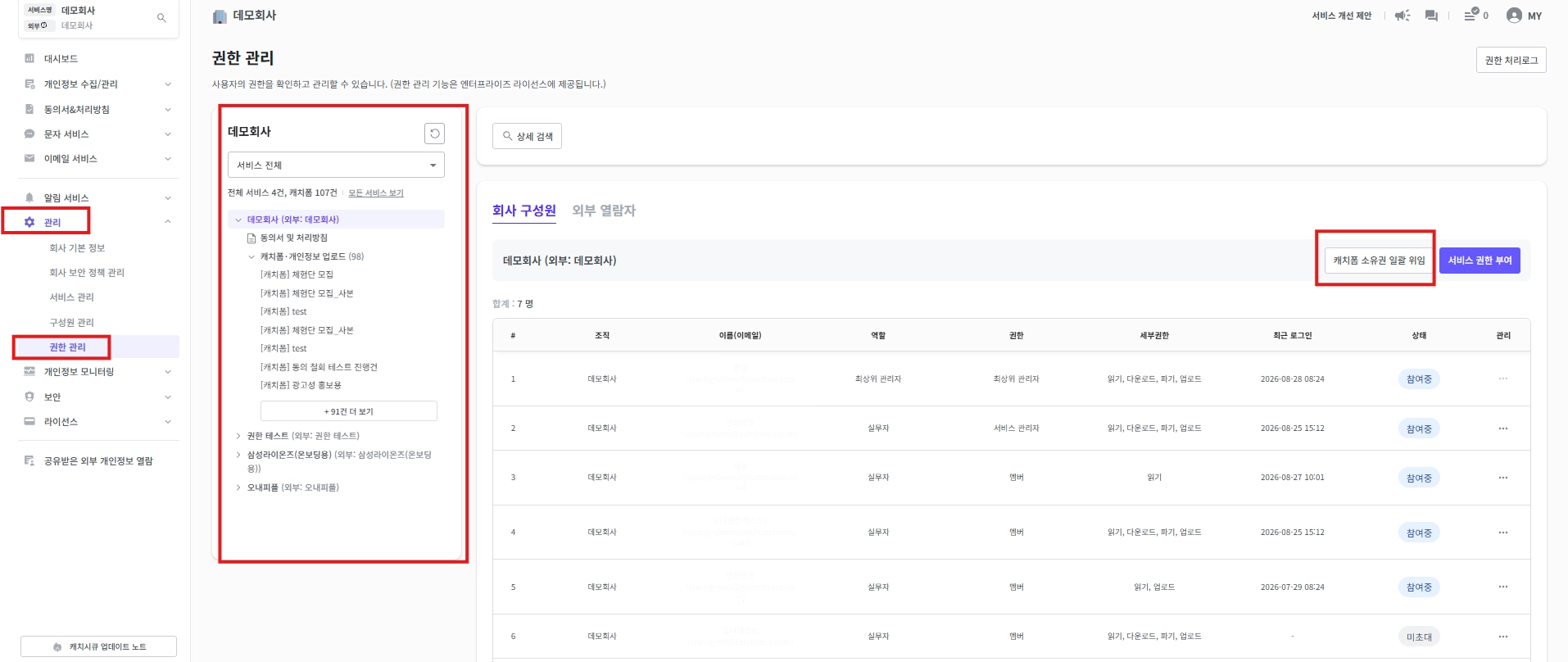Open the chat bubble icon in header
Viewport: 1568px width, 662px height.
(1431, 16)
